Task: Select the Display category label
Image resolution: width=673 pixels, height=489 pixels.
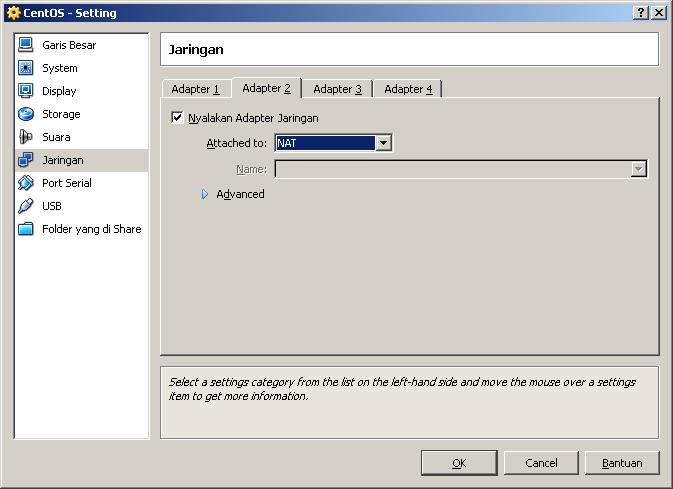Action: coord(59,91)
